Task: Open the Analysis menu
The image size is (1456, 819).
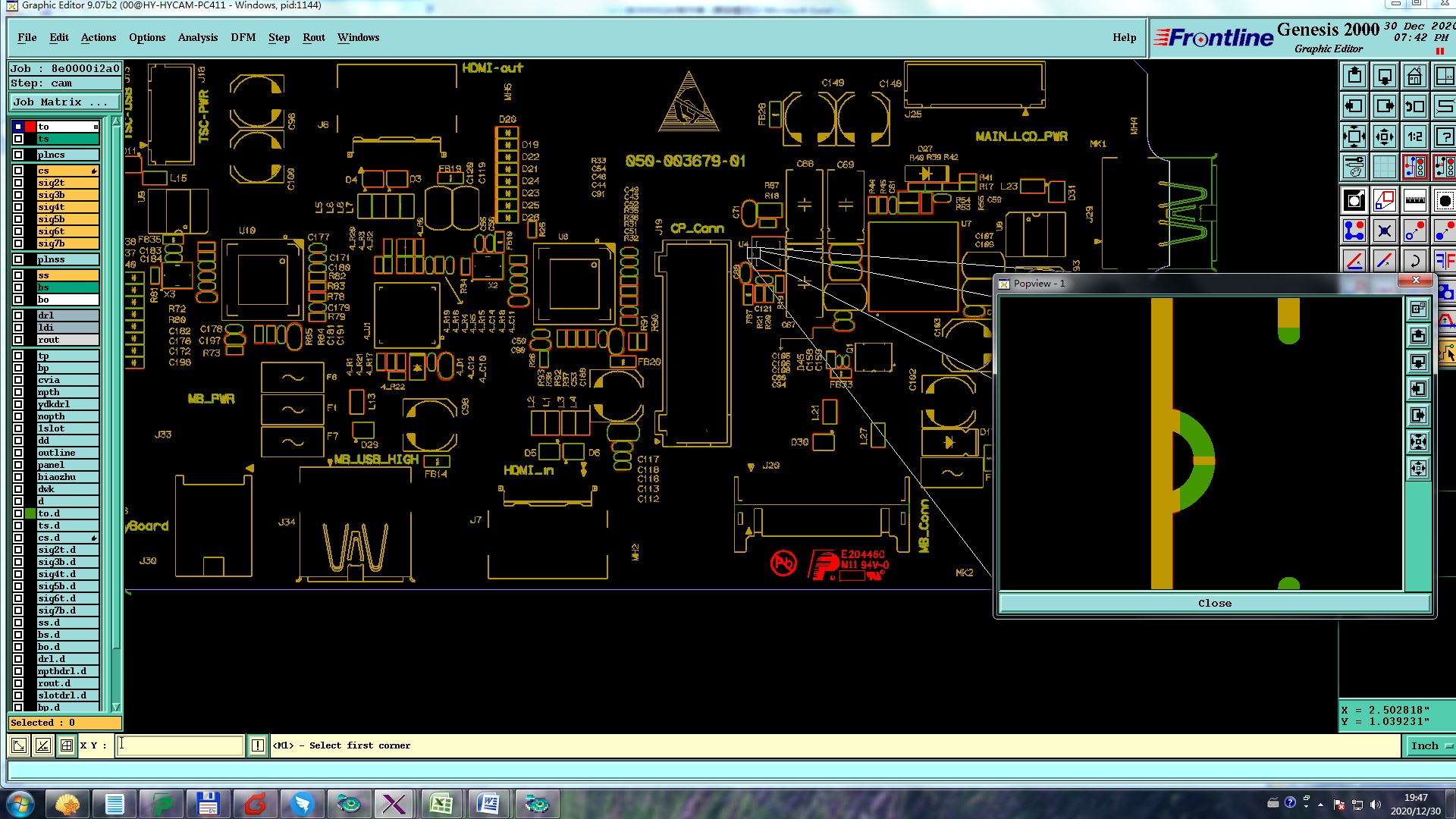Action: pyautogui.click(x=197, y=37)
